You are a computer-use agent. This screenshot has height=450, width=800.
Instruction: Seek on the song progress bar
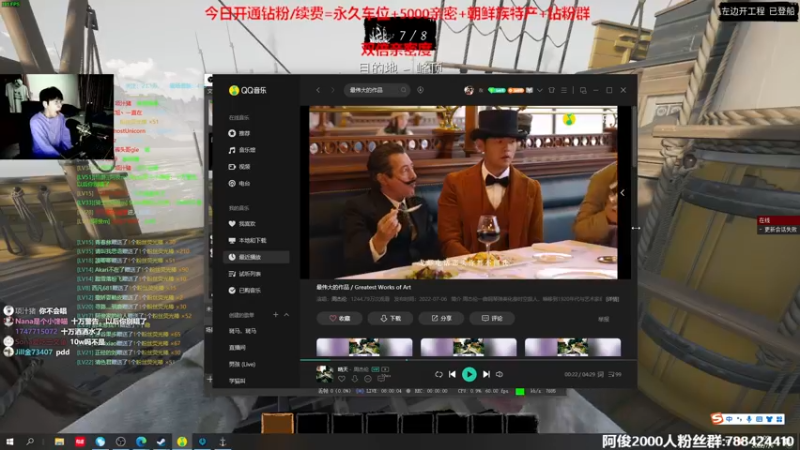(x=468, y=360)
